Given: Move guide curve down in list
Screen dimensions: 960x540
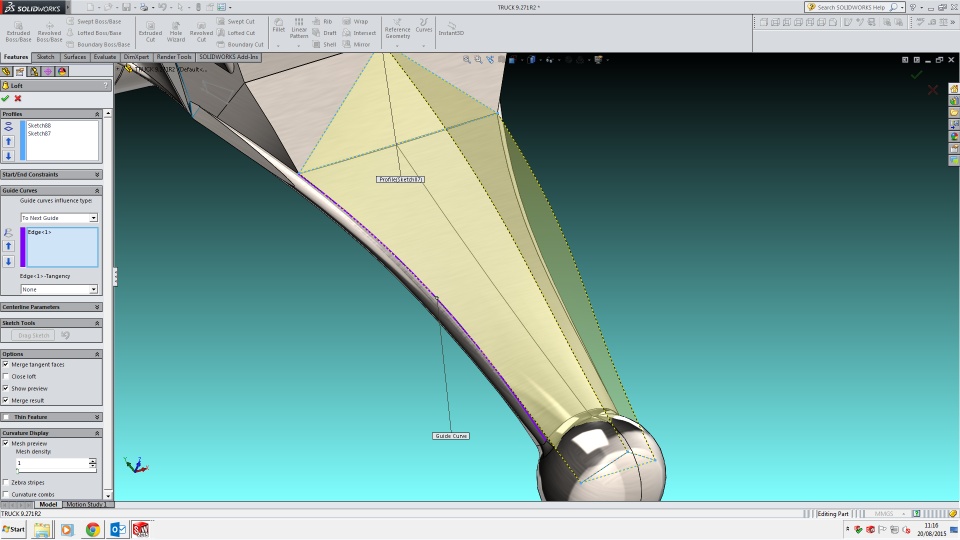Looking at the screenshot, I should pyautogui.click(x=9, y=261).
